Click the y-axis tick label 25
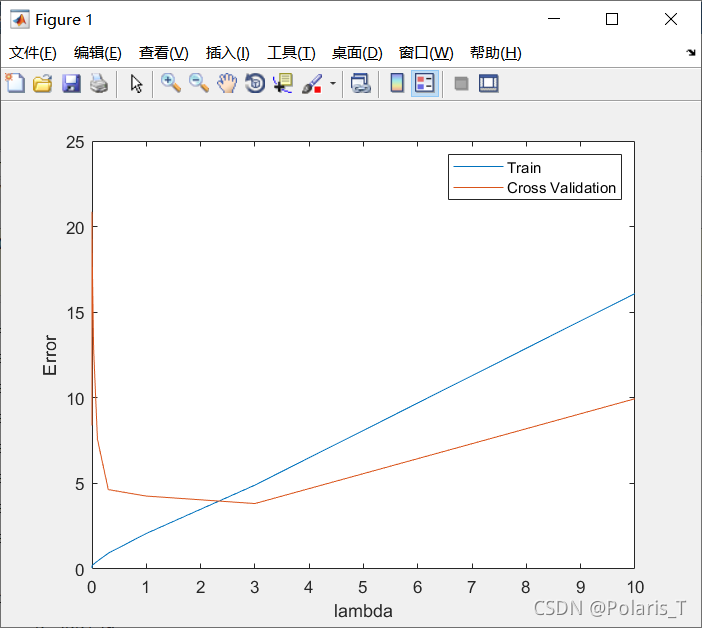 coord(75,142)
